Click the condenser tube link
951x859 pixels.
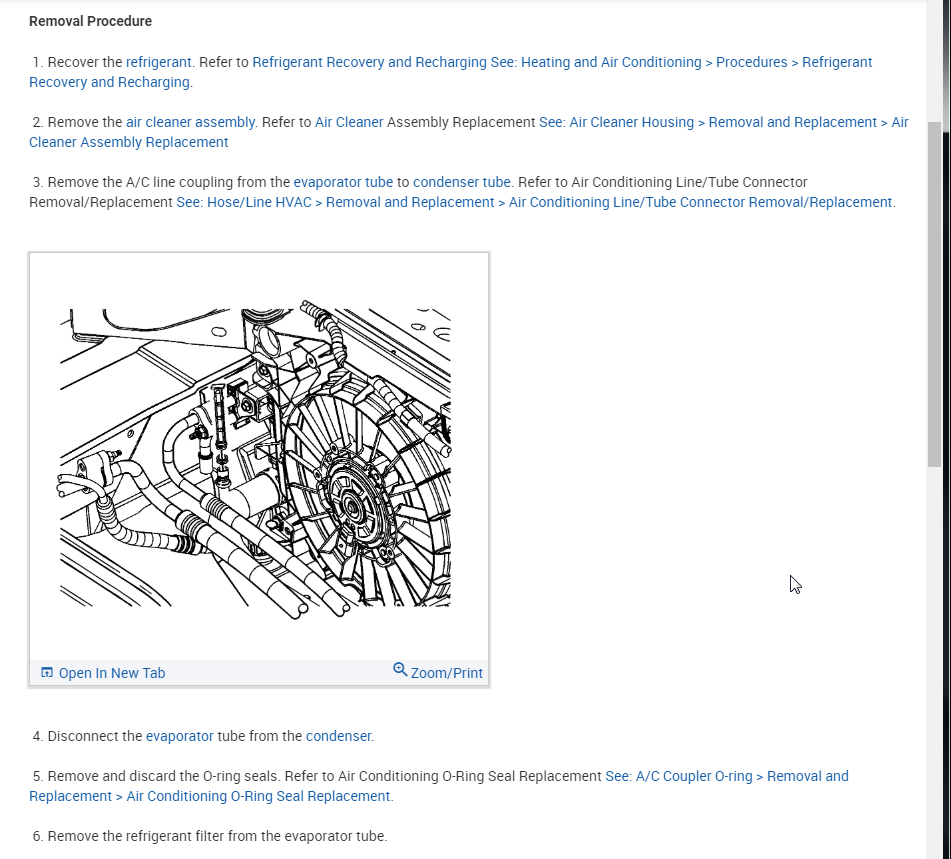pyautogui.click(x=462, y=183)
